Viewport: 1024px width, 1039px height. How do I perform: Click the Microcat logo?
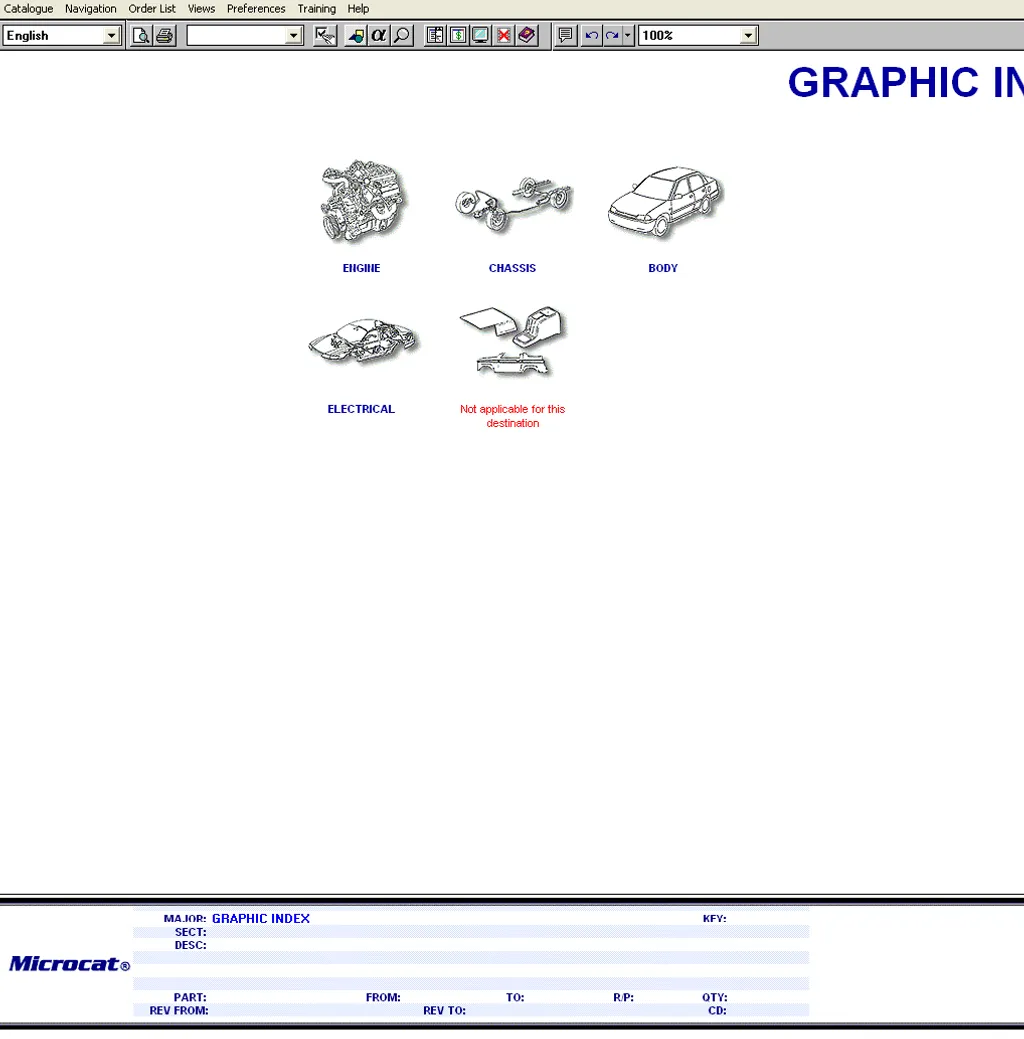(x=69, y=963)
